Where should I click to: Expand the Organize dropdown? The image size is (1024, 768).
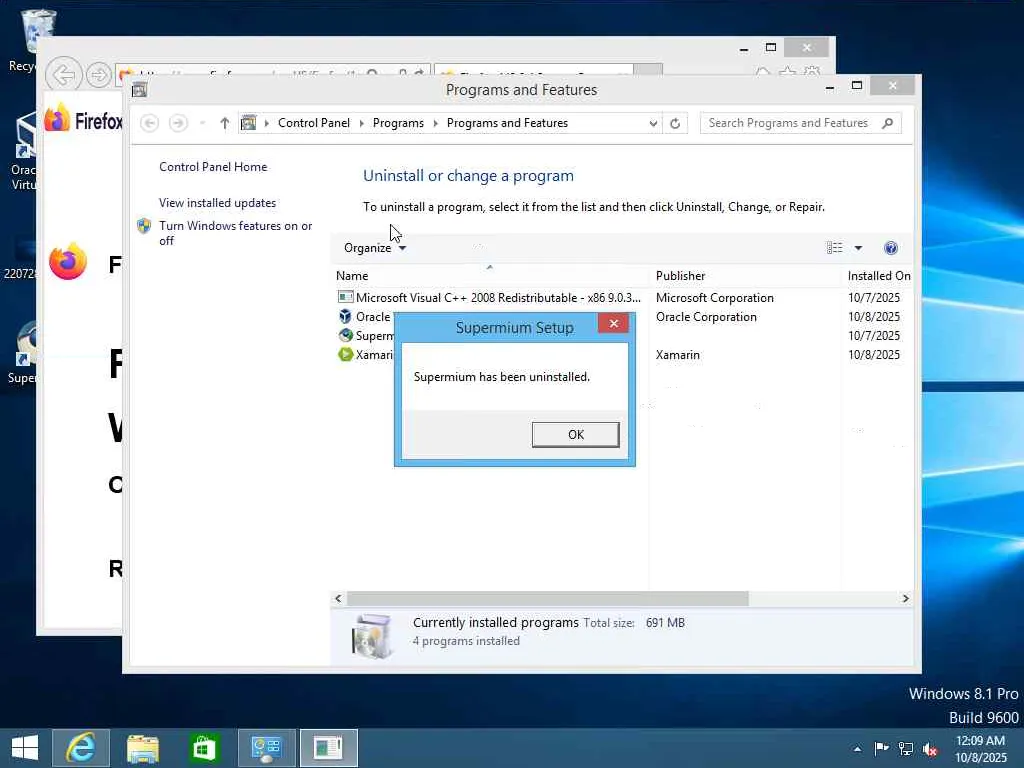(375, 248)
